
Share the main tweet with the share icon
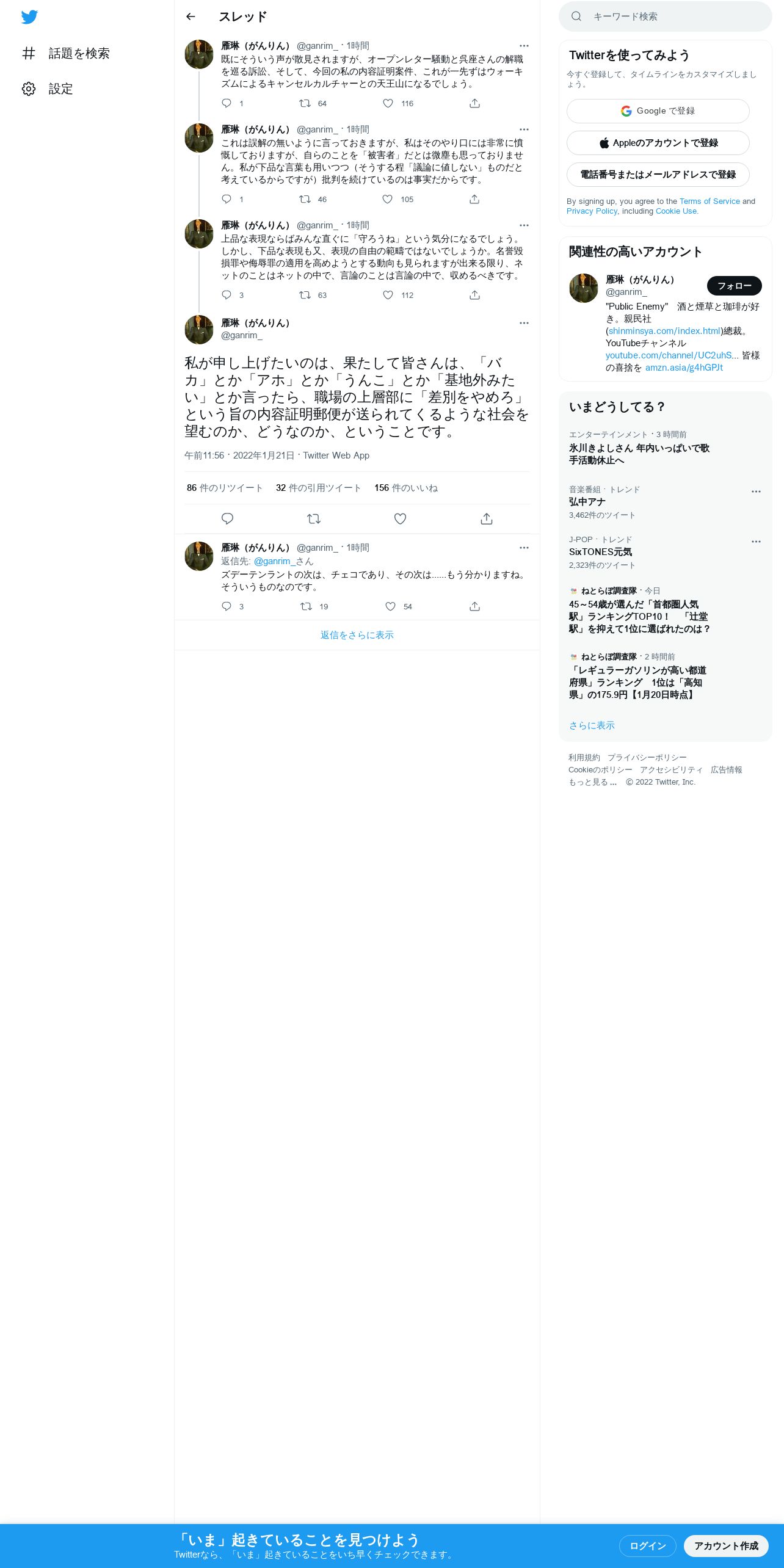click(x=487, y=519)
